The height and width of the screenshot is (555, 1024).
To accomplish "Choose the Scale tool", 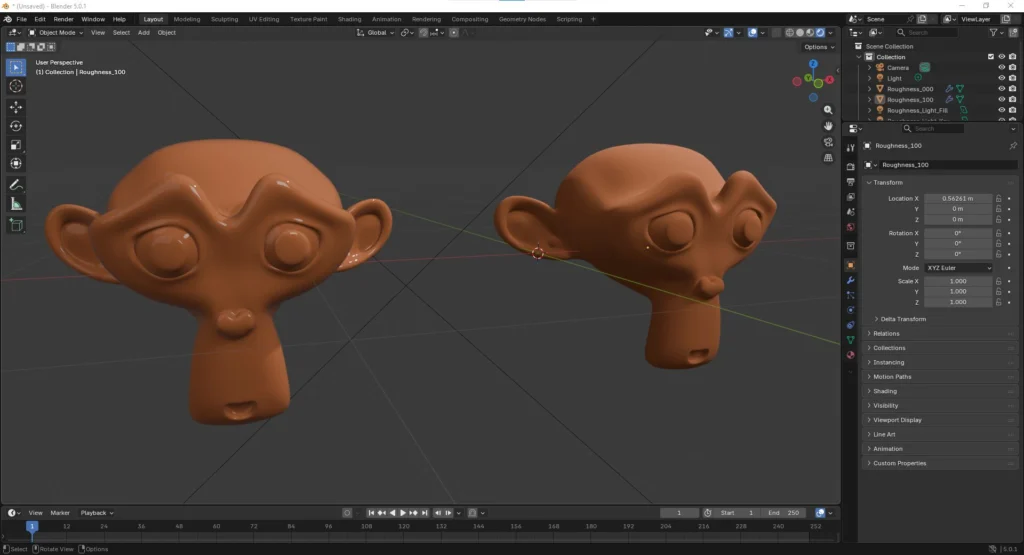I will coord(16,145).
